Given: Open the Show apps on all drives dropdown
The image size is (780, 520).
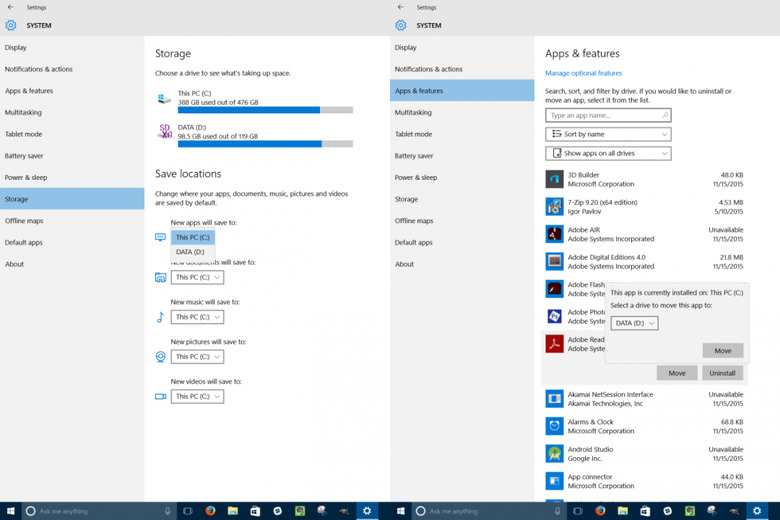Looking at the screenshot, I should (608, 153).
